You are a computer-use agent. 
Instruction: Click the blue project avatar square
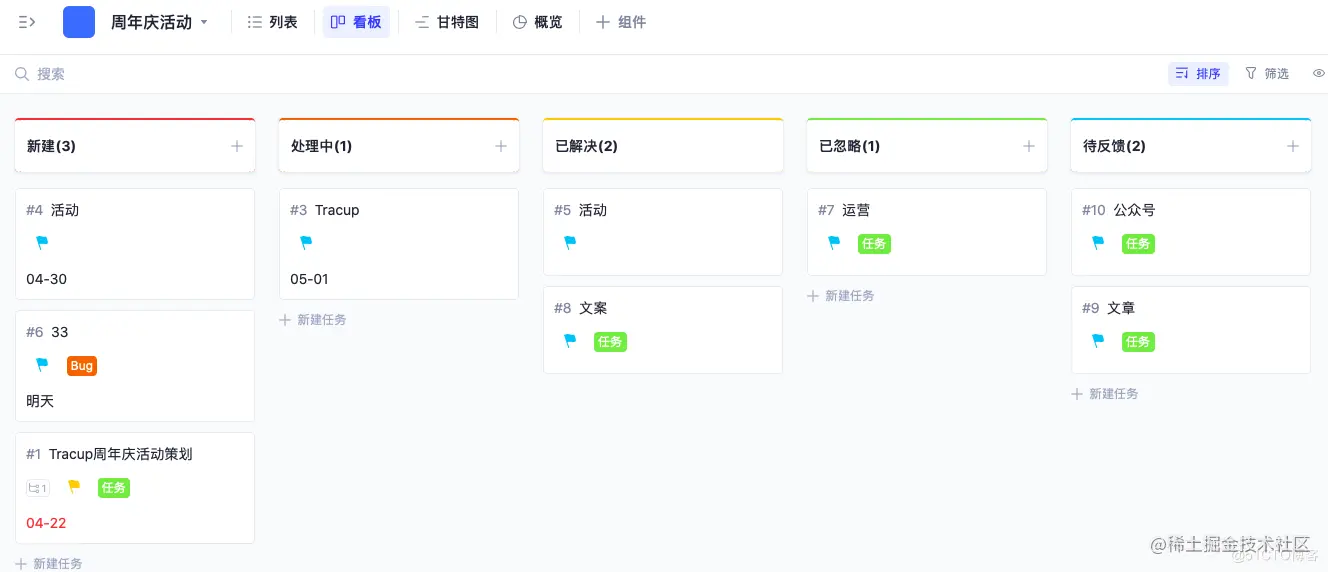coord(79,22)
